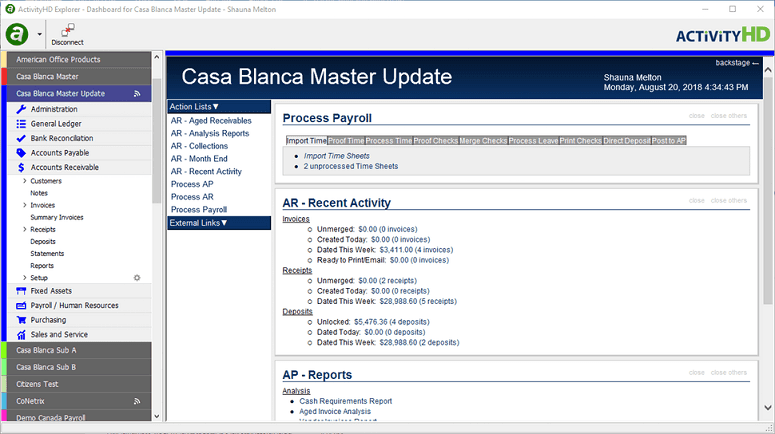Select American Office Products company
775x434 pixels.
[79, 59]
